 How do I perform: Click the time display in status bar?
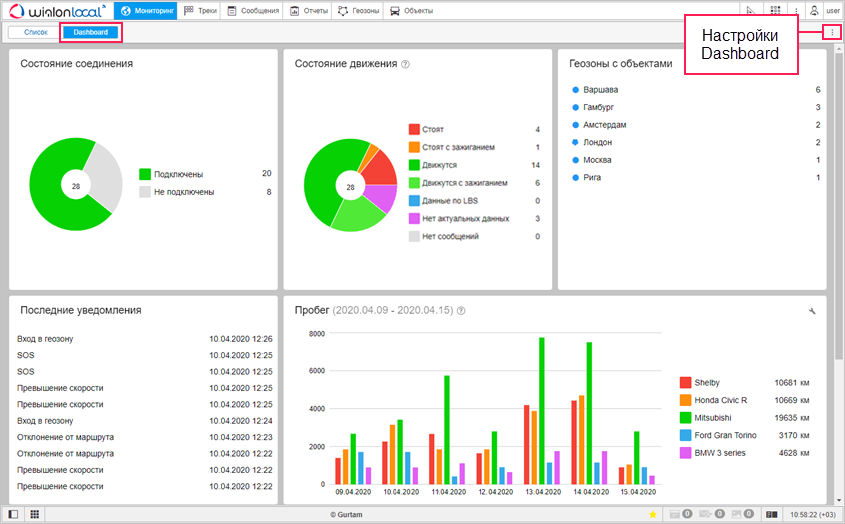(x=814, y=514)
